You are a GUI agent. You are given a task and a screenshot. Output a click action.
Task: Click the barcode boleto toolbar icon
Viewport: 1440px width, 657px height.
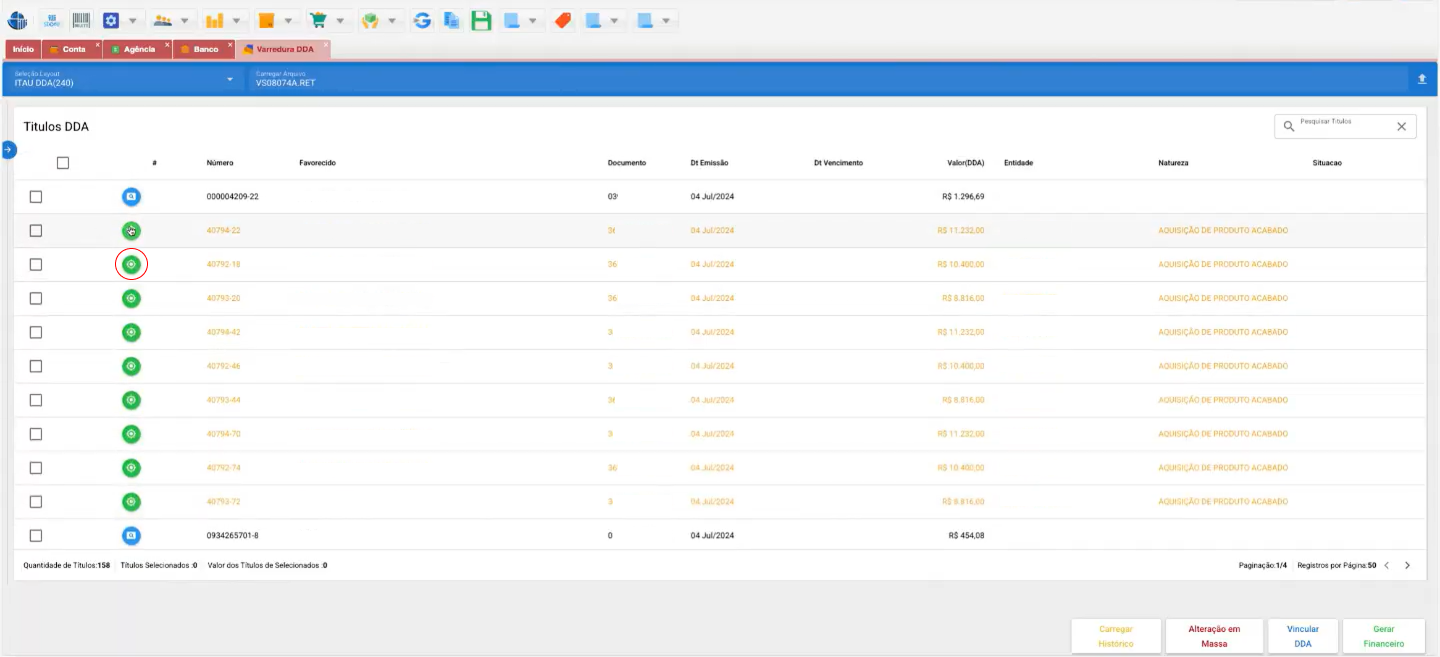[81, 20]
